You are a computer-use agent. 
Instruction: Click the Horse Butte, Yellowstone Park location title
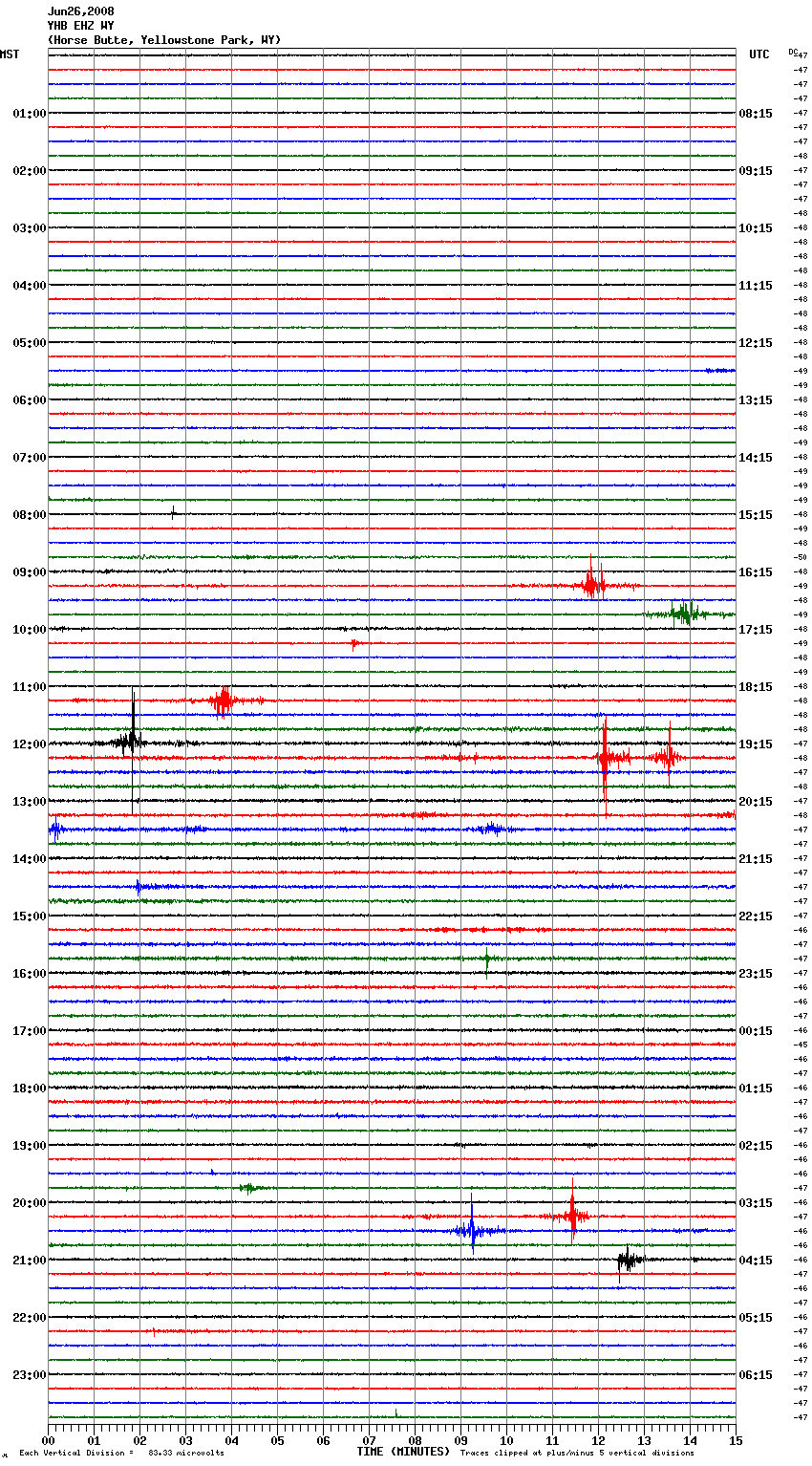point(164,40)
